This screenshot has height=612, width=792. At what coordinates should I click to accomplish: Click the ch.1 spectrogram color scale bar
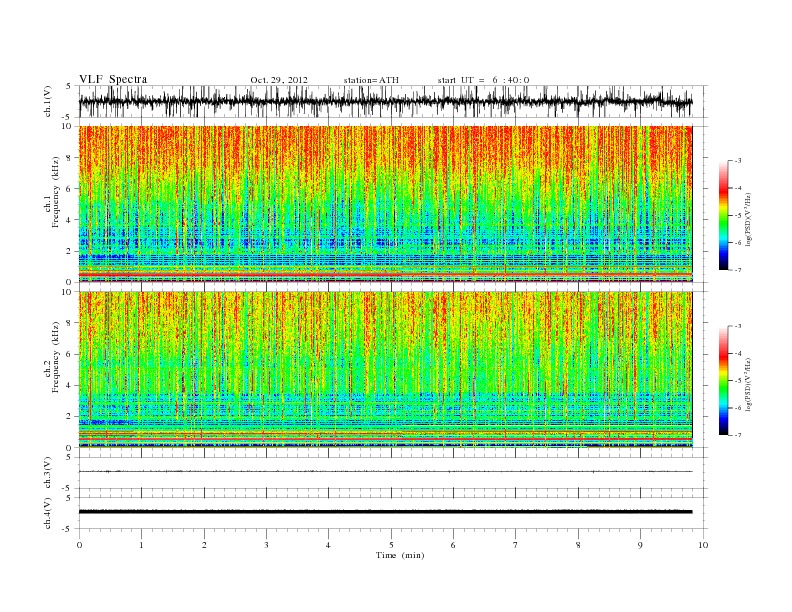click(724, 215)
